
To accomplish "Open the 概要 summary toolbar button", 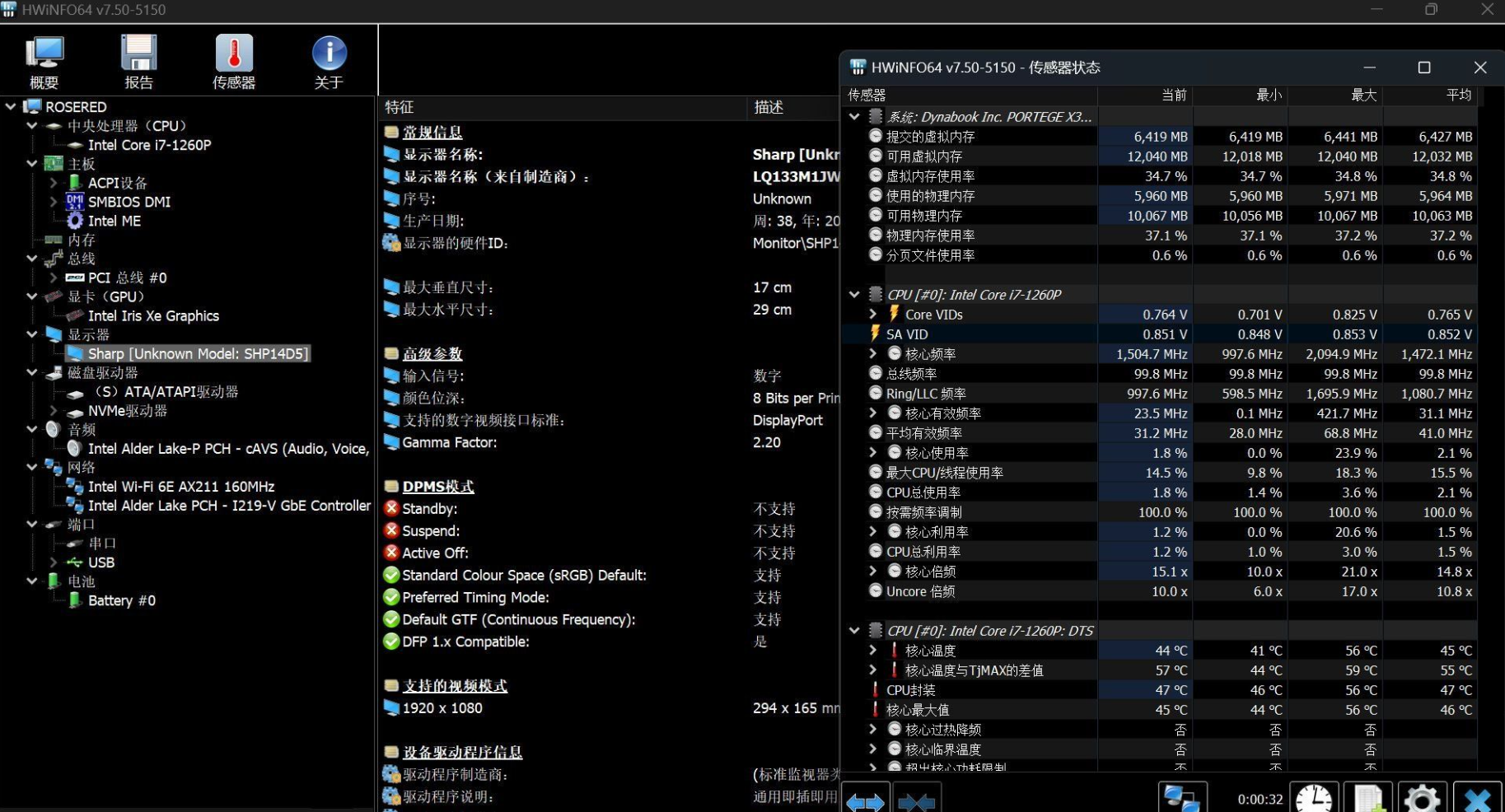I will click(44, 62).
